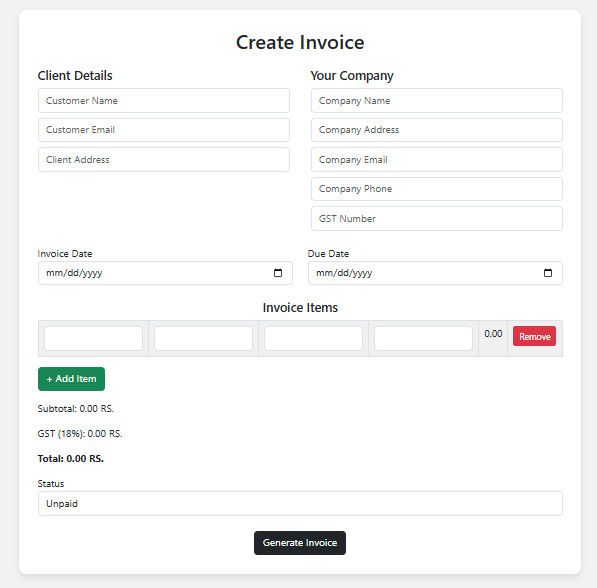Click the GST Number field
This screenshot has height=588, width=597.
[x=437, y=219]
